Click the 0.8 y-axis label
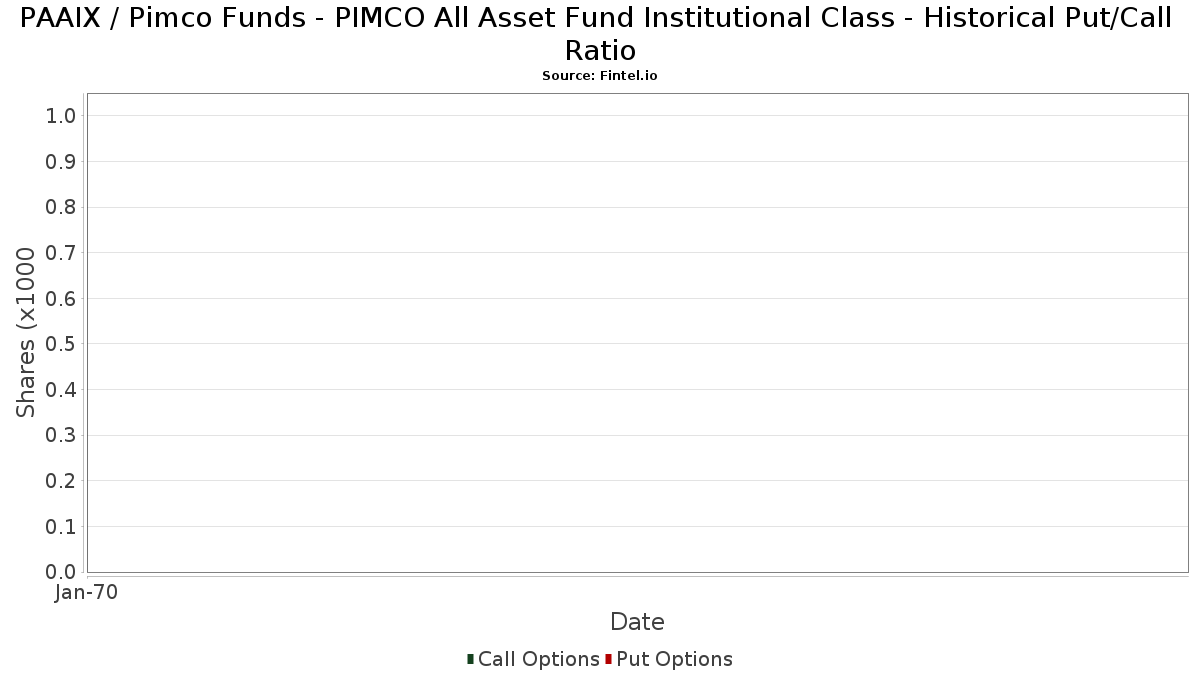Image resolution: width=1200 pixels, height=675 pixels. [x=61, y=207]
